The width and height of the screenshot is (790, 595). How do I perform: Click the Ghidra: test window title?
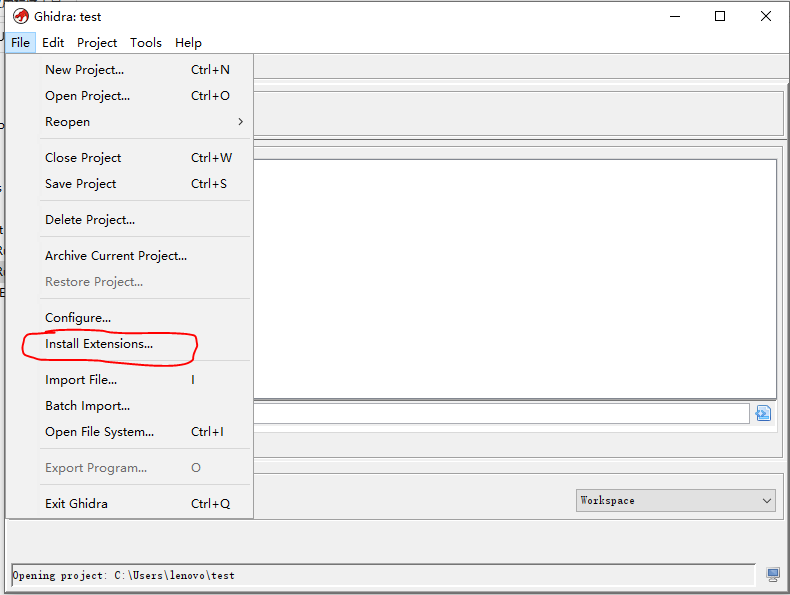[68, 17]
